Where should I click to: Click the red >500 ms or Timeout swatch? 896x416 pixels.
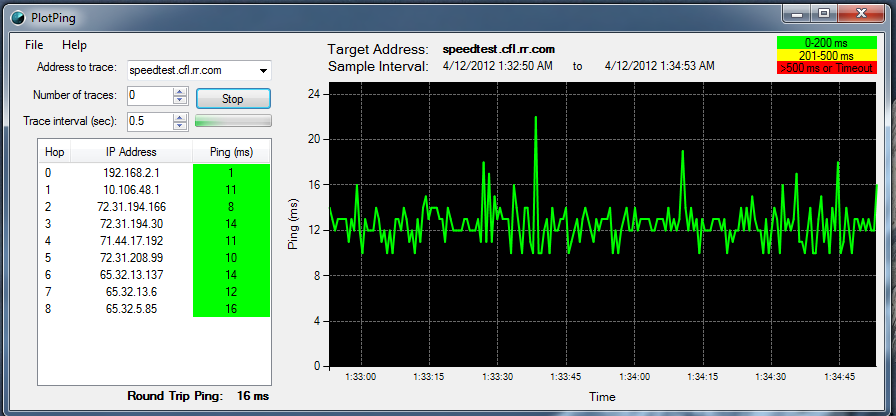pos(826,68)
